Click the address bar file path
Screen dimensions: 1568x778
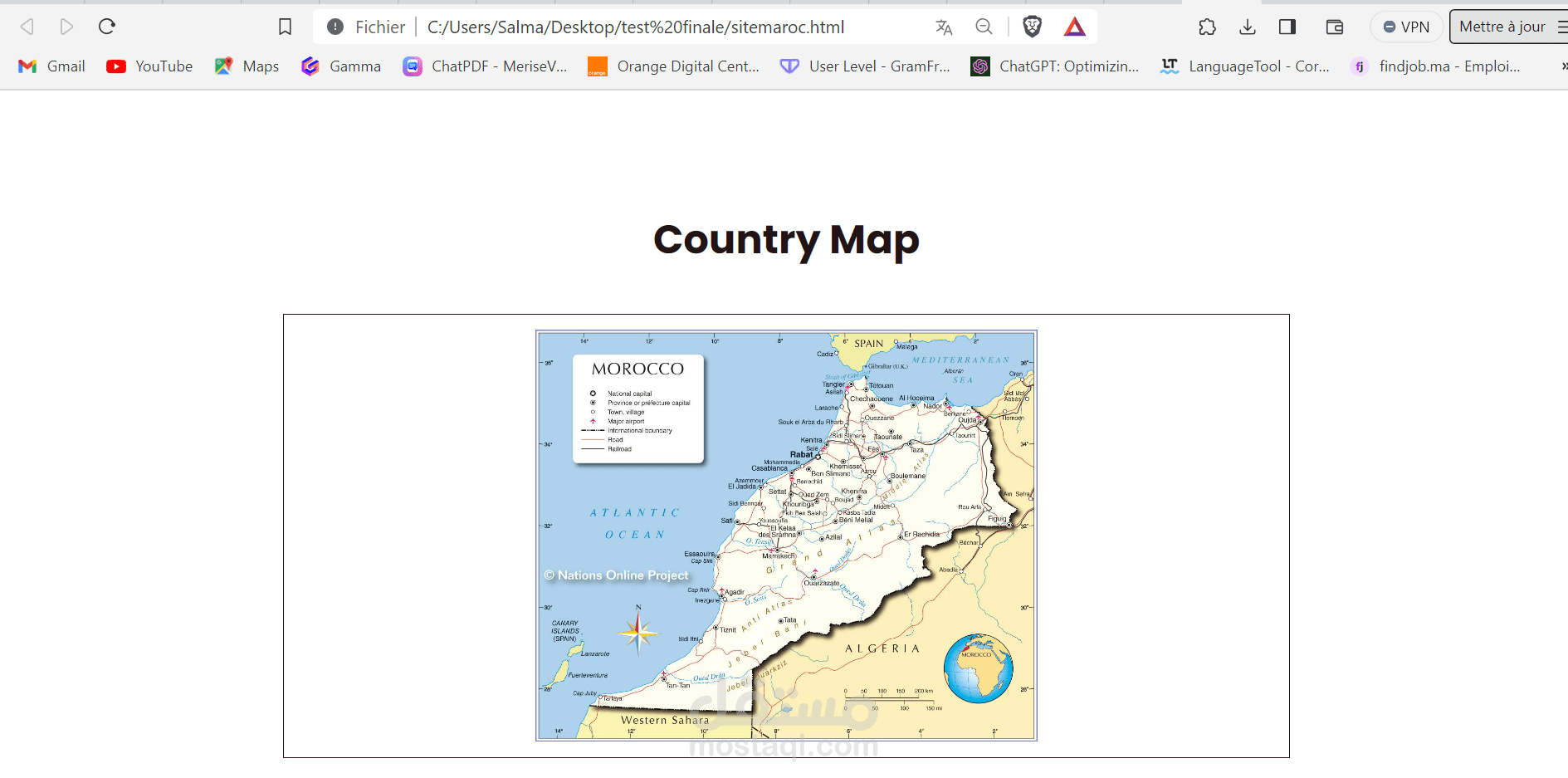point(636,27)
